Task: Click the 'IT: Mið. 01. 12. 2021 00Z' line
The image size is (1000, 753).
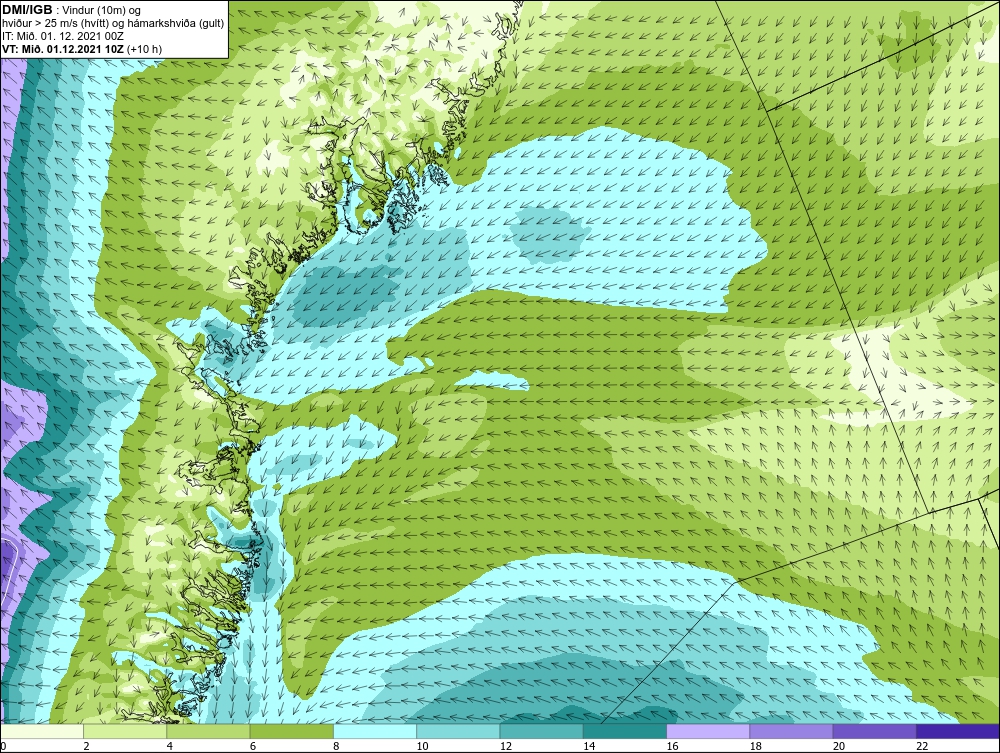Action: pyautogui.click(x=63, y=36)
